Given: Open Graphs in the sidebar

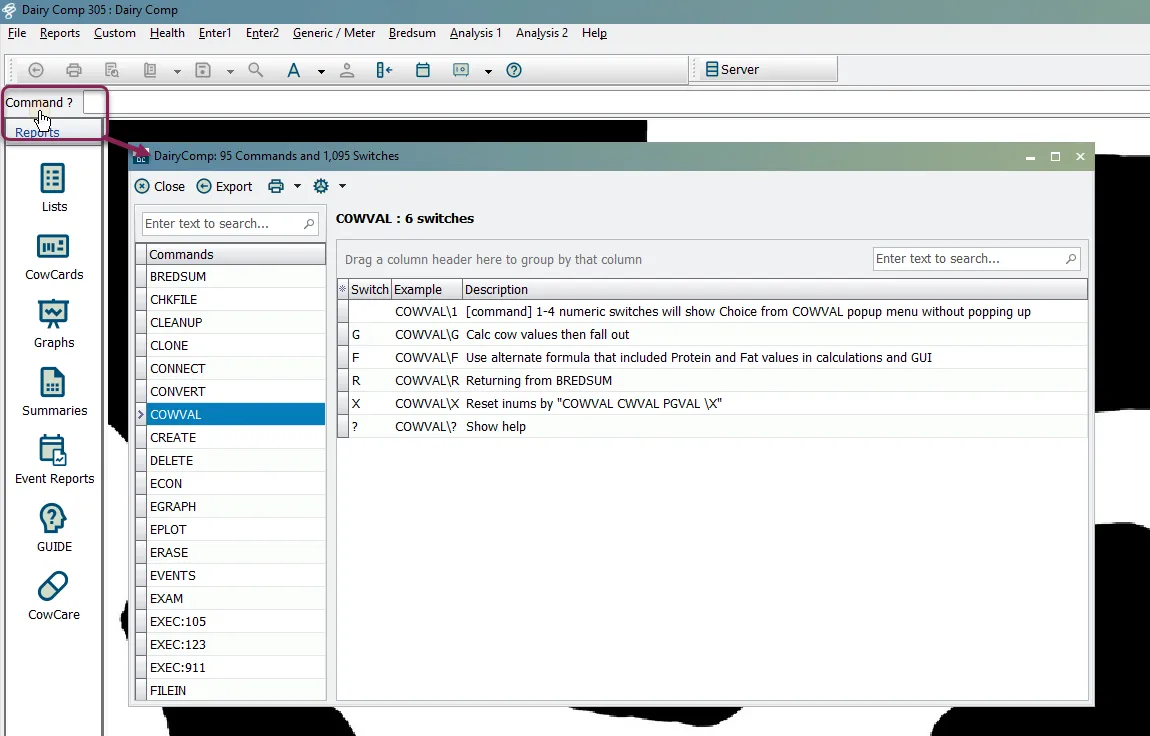Looking at the screenshot, I should point(54,325).
